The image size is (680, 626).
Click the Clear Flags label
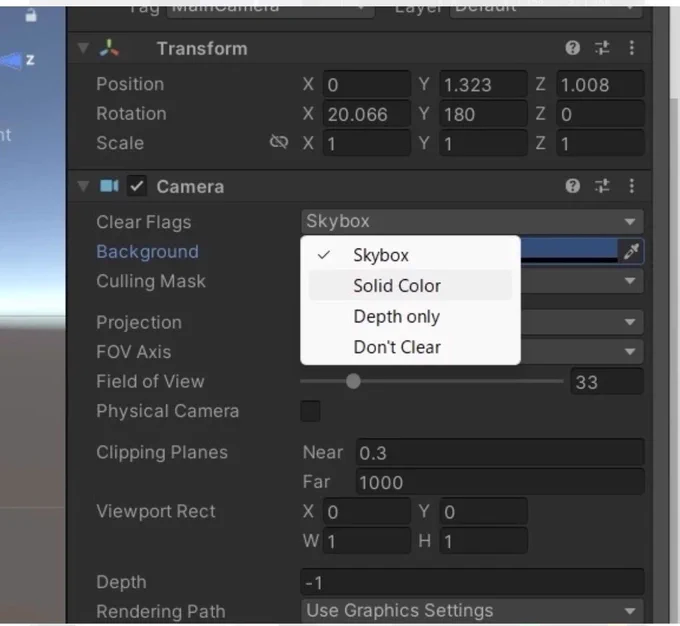[x=144, y=222]
